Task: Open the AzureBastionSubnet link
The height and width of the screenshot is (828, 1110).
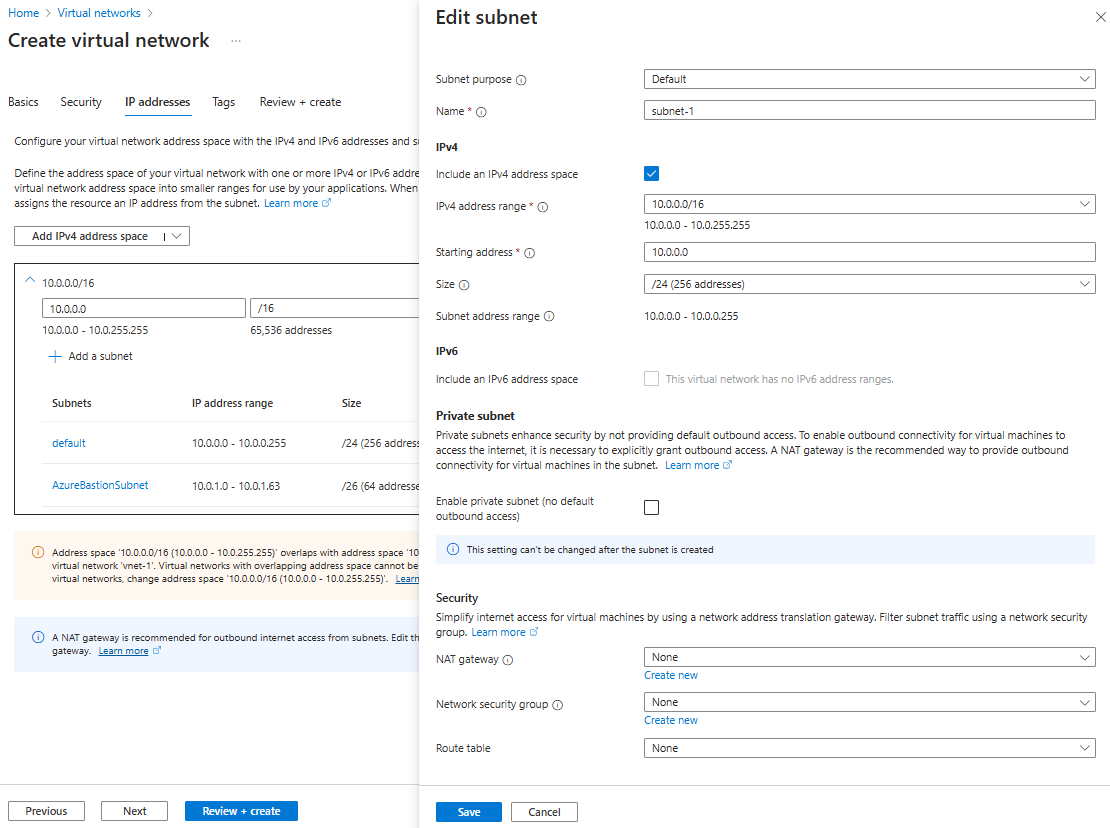Action: click(100, 483)
